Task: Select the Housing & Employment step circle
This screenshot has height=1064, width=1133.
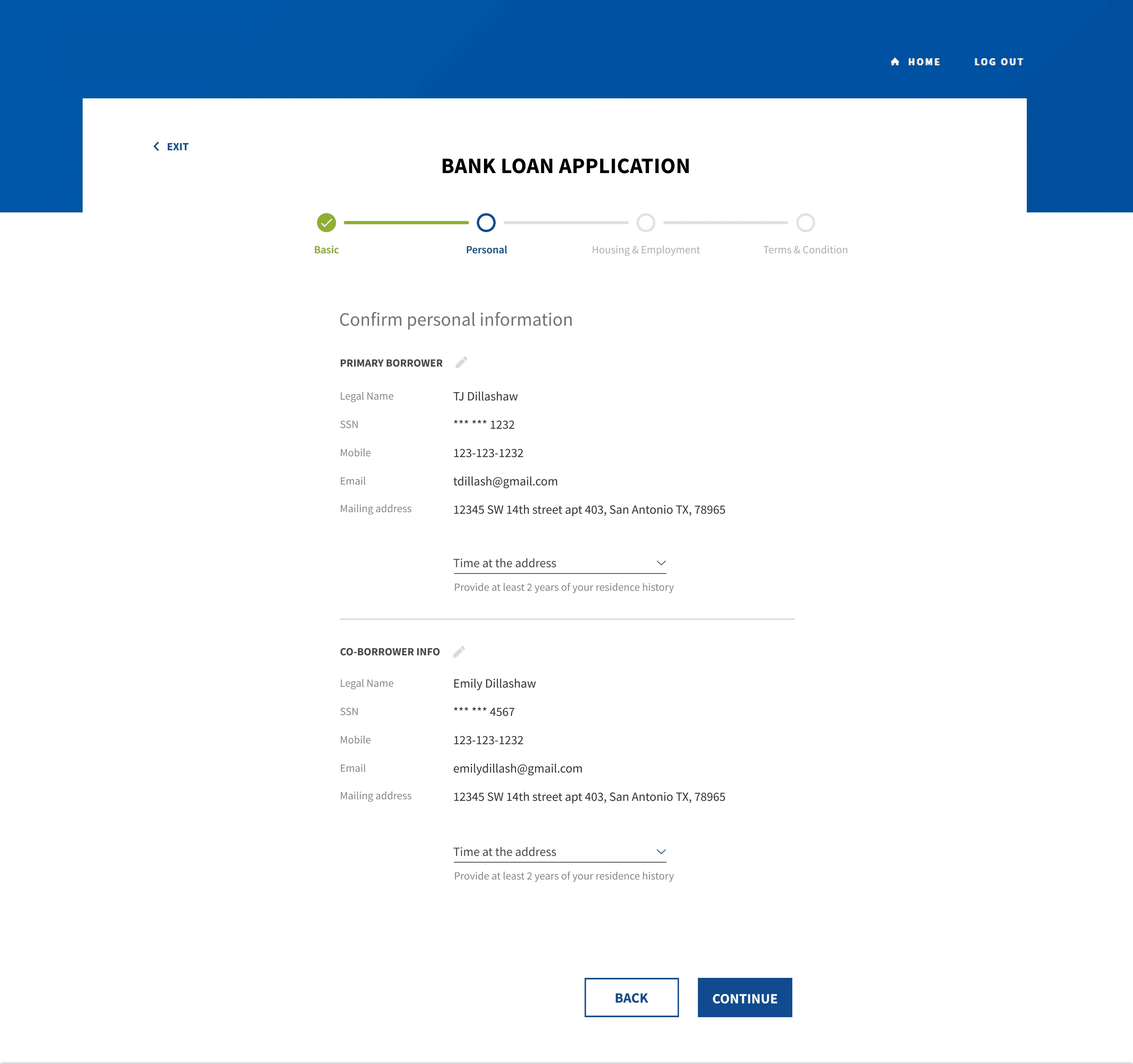Action: pyautogui.click(x=646, y=222)
